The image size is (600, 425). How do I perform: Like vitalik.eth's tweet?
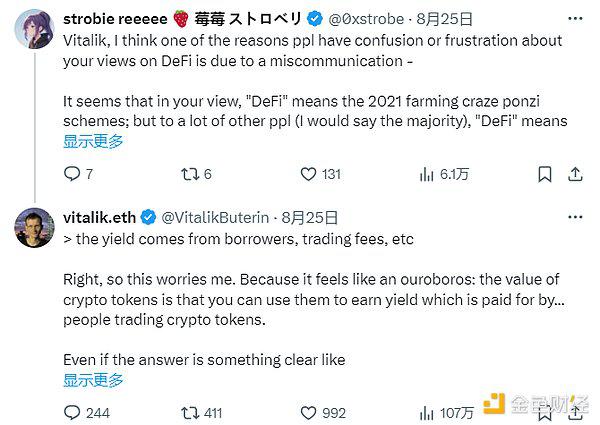point(309,412)
